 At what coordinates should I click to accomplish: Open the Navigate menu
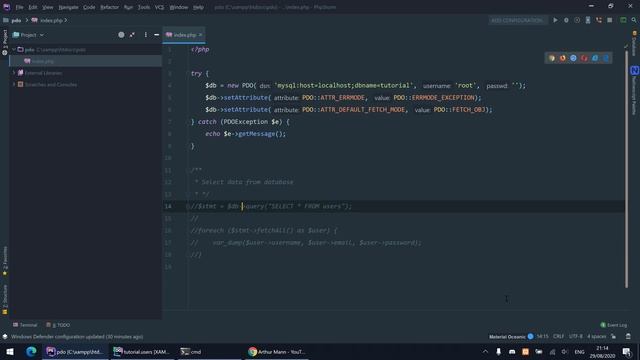point(68,7)
